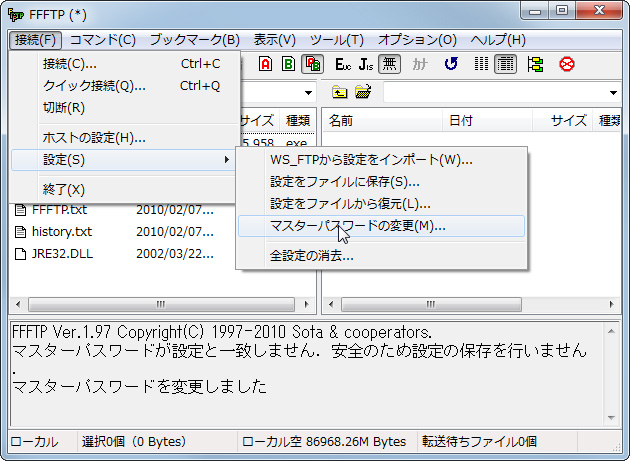Sort remote list by 種類 column
Image resolution: width=630 pixels, height=461 pixels.
point(607,120)
